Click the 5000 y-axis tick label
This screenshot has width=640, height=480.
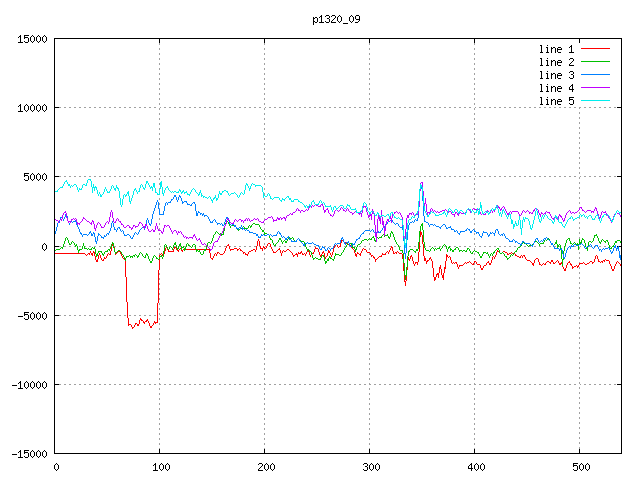(35, 177)
